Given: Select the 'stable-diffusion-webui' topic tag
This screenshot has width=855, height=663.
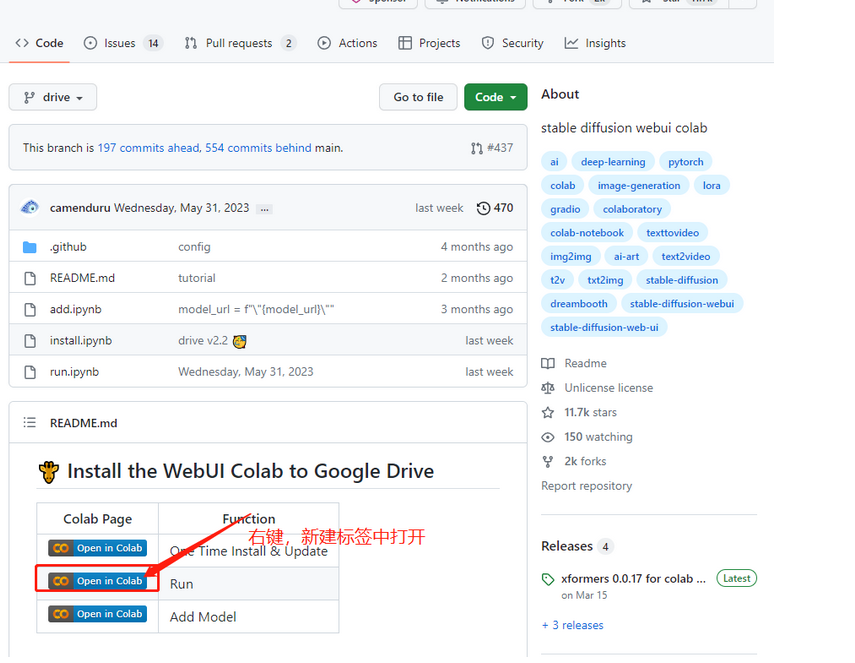Looking at the screenshot, I should [682, 304].
